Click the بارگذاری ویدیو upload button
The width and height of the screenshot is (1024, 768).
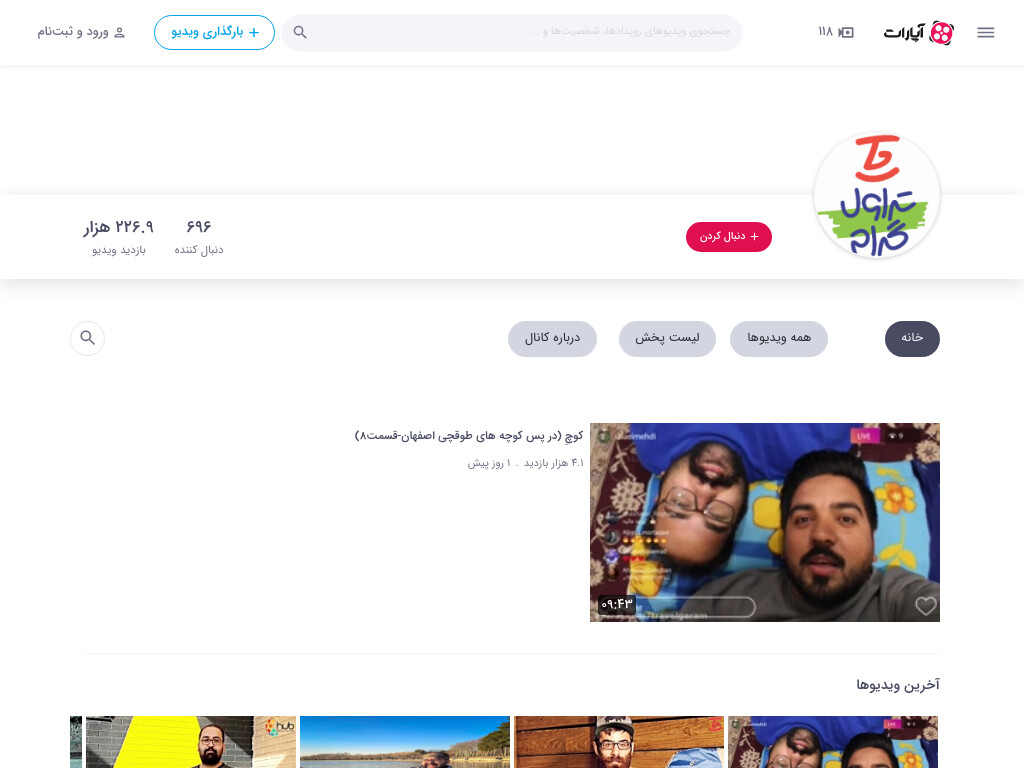click(x=214, y=32)
